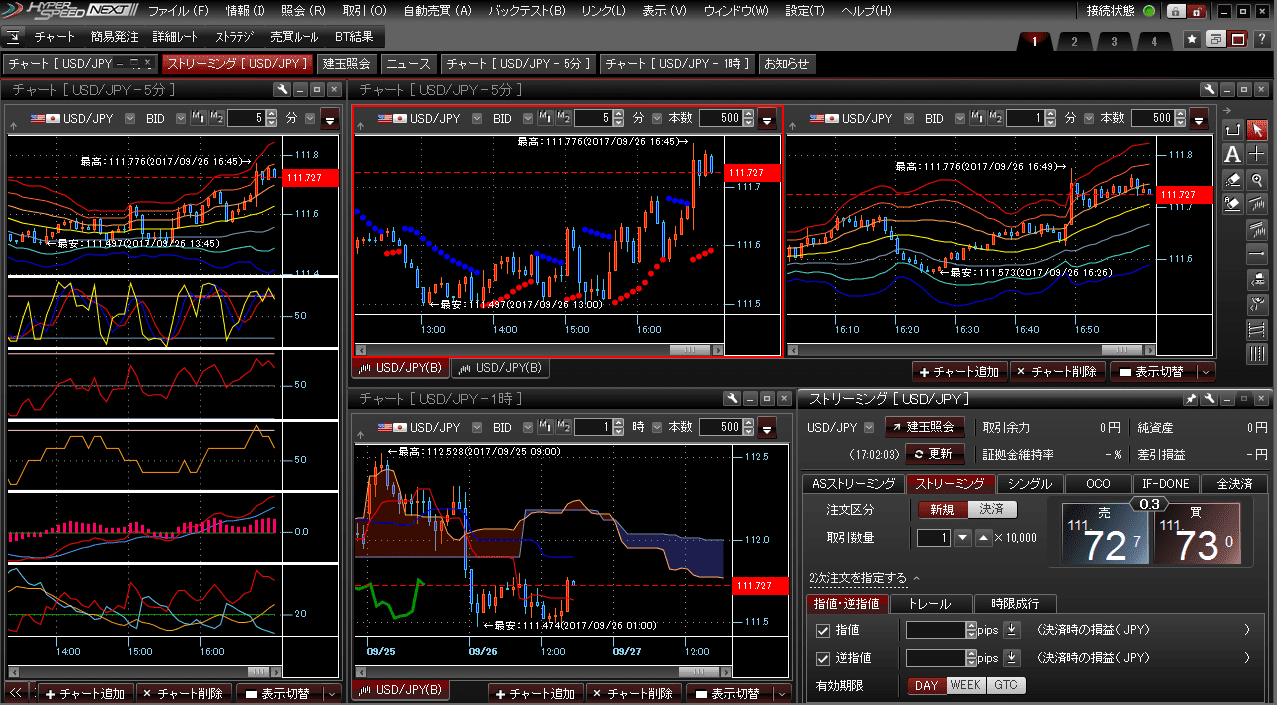Open currency pair dropdown in Streaming panel
The height and width of the screenshot is (705, 1277).
point(867,428)
